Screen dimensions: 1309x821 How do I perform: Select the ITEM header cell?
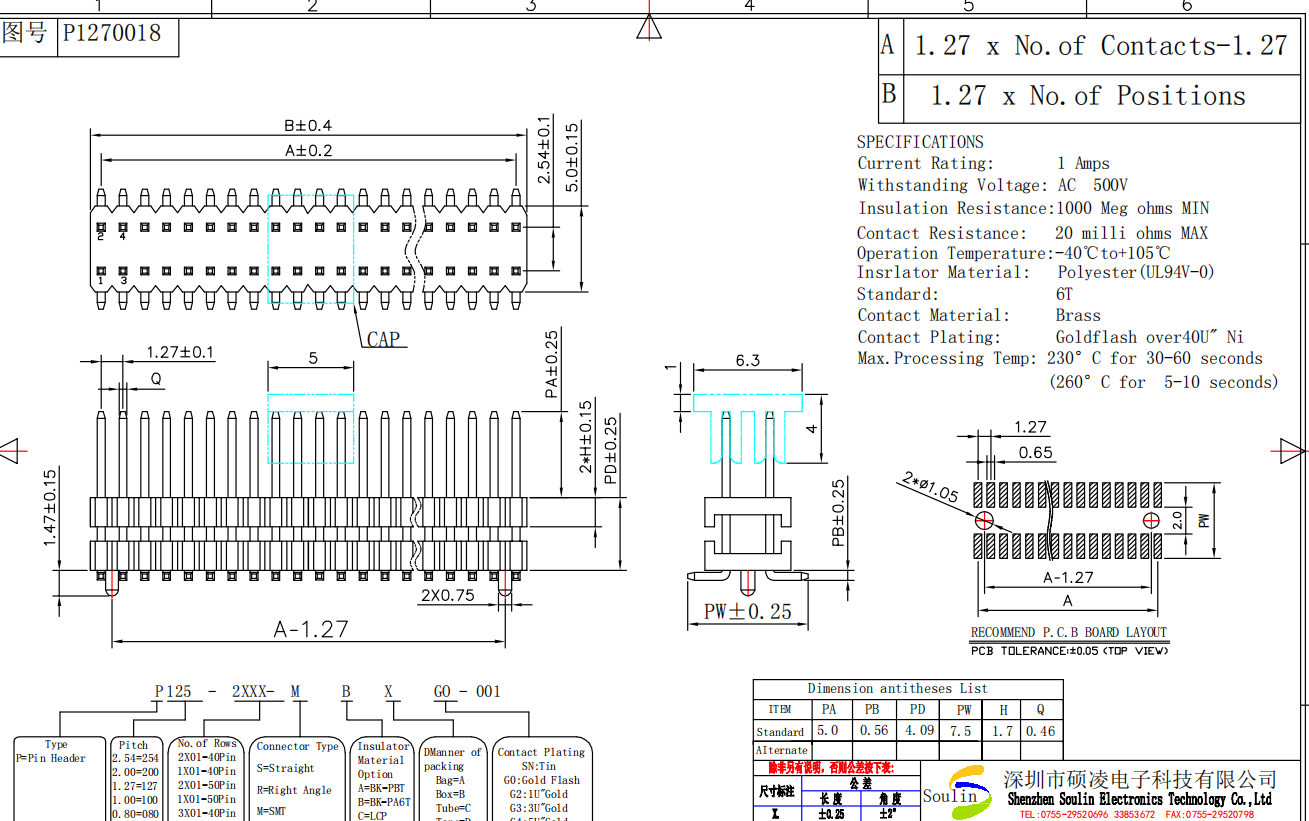tap(780, 710)
